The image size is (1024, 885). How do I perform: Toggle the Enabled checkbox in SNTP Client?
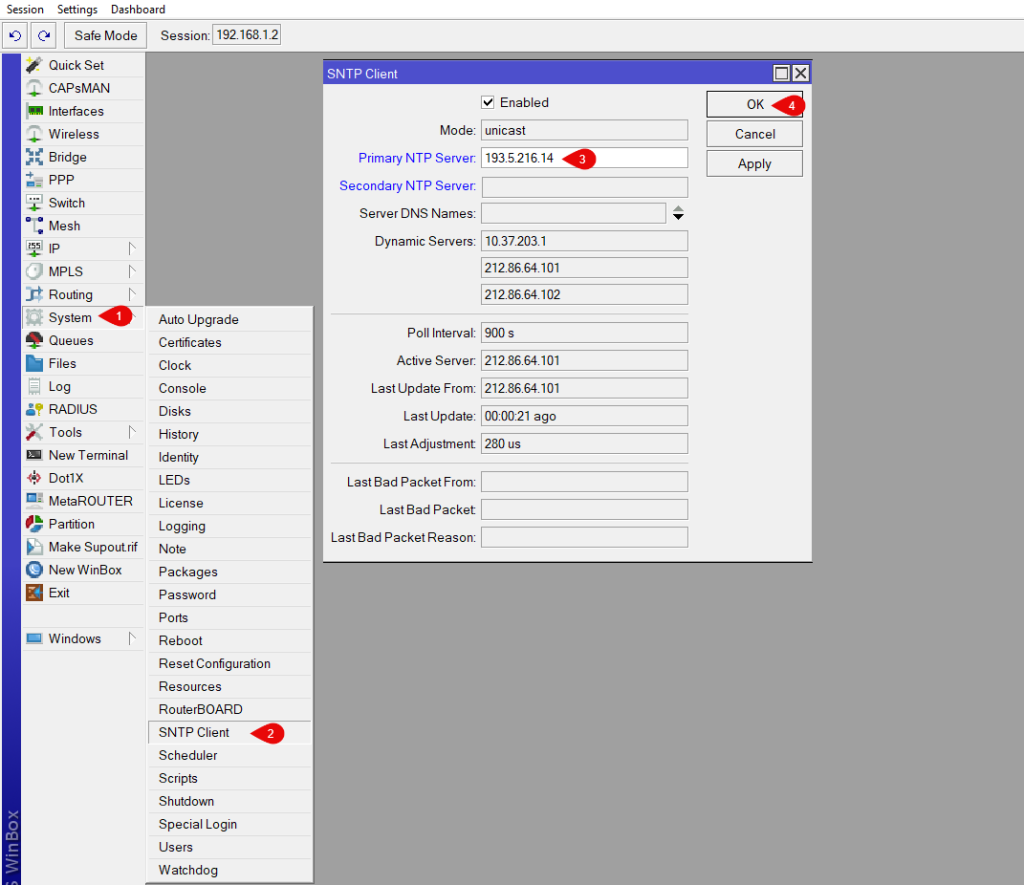(488, 103)
